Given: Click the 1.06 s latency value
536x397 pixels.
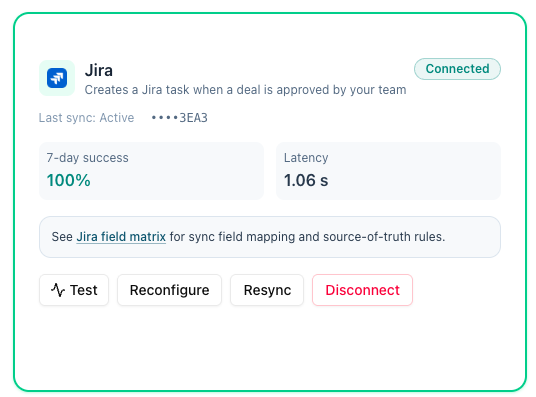Looking at the screenshot, I should (x=306, y=180).
